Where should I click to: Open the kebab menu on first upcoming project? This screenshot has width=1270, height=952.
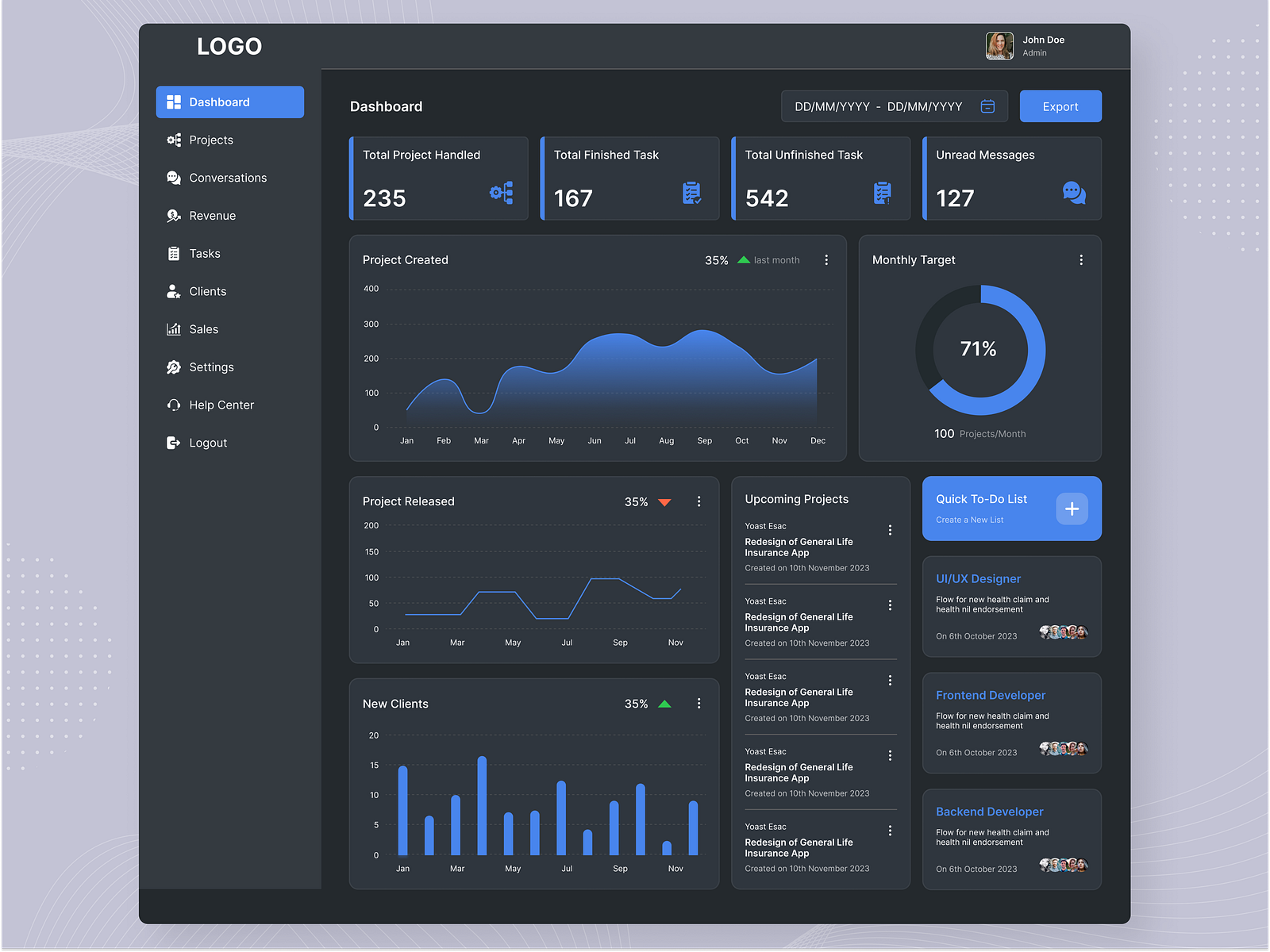point(890,529)
